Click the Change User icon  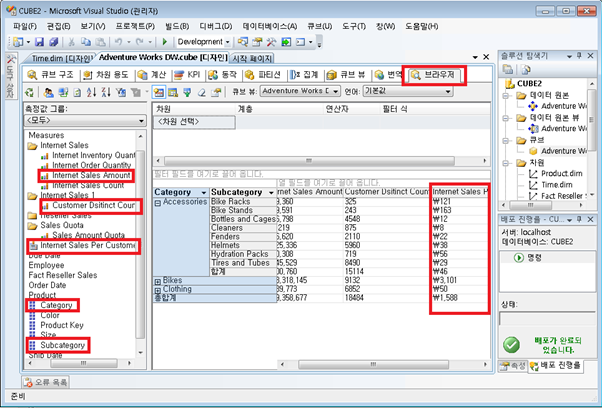coord(48,92)
